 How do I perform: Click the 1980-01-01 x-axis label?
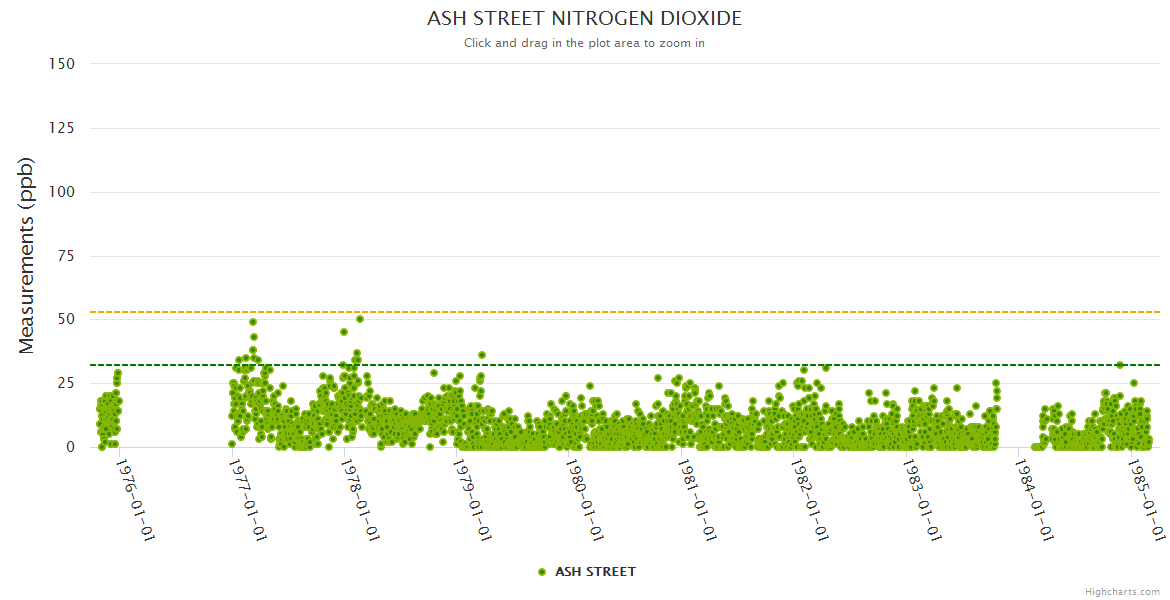(582, 500)
